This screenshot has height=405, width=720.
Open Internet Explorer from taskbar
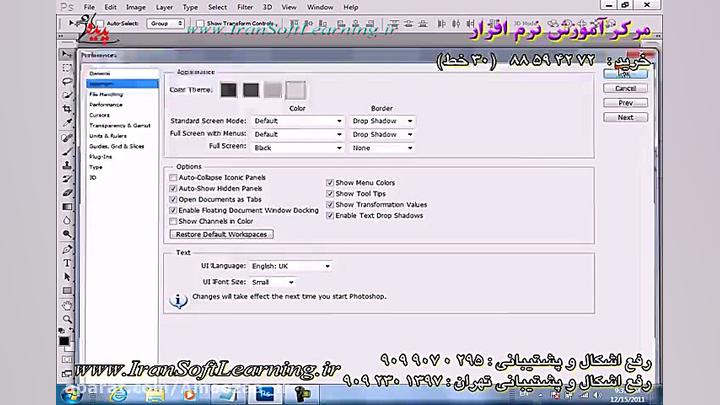(119, 394)
